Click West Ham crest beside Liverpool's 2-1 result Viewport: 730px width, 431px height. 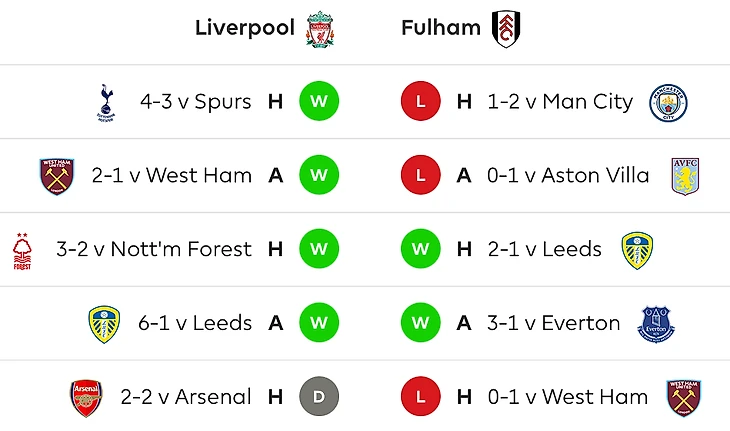click(x=56, y=176)
